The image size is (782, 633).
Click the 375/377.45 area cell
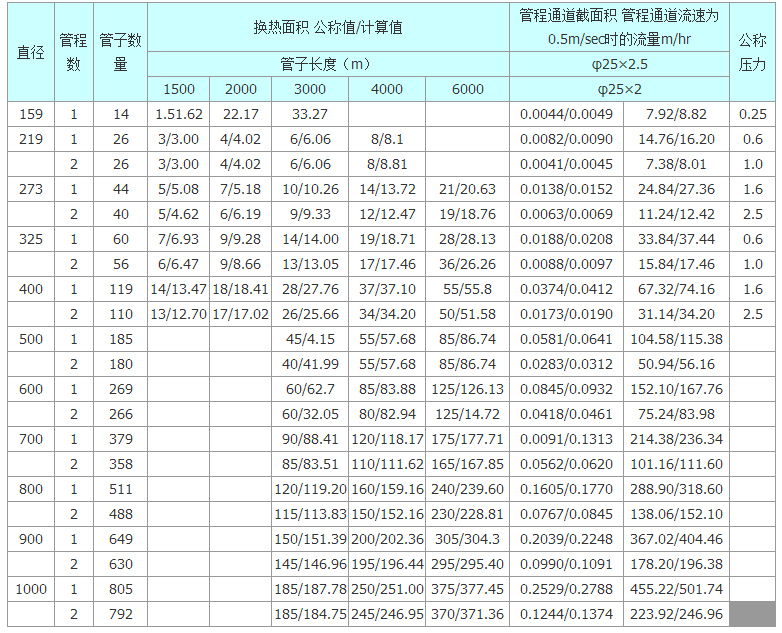coord(467,589)
